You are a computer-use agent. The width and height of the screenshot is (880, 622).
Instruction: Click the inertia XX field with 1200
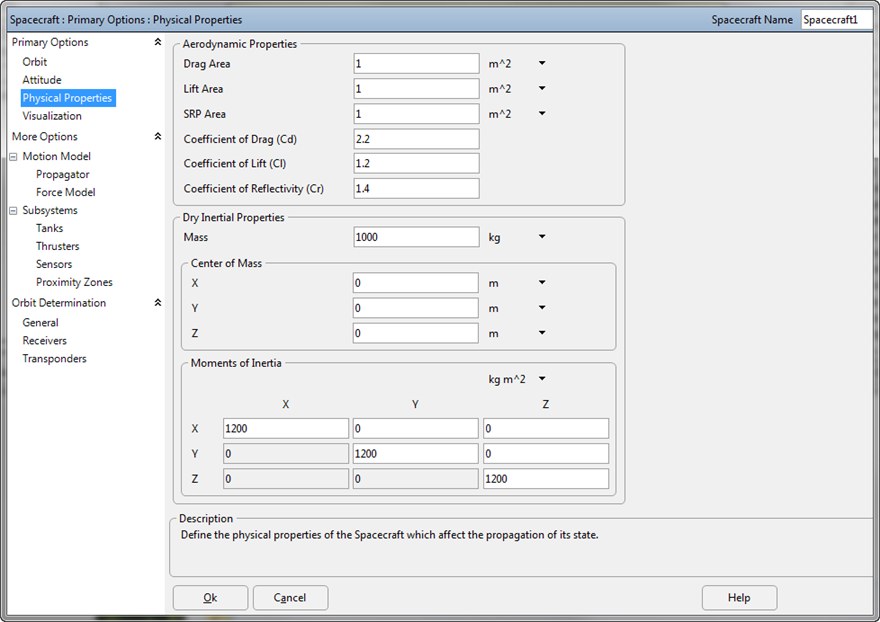[286, 428]
